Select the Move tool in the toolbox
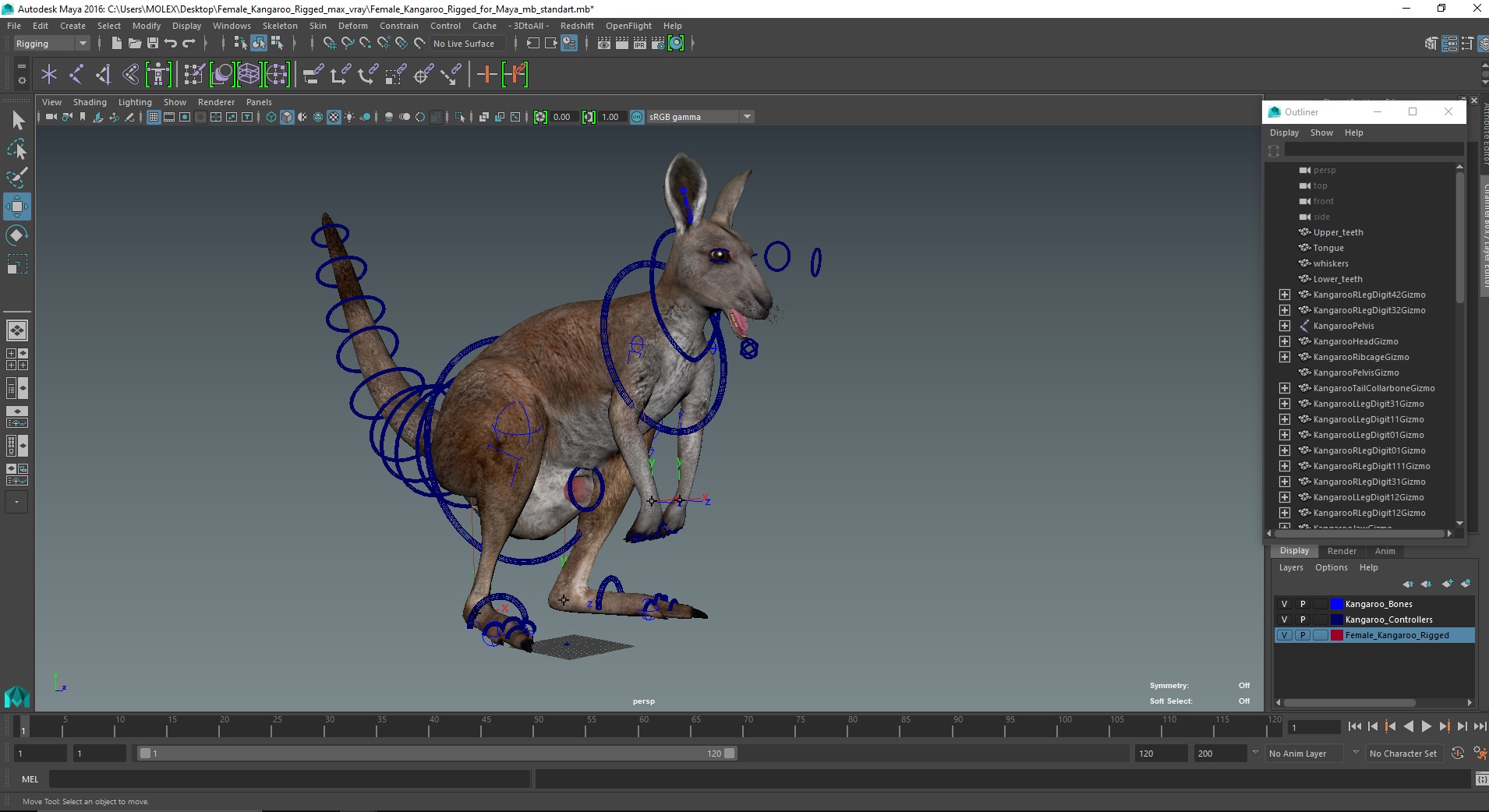The image size is (1489, 812). (16, 207)
